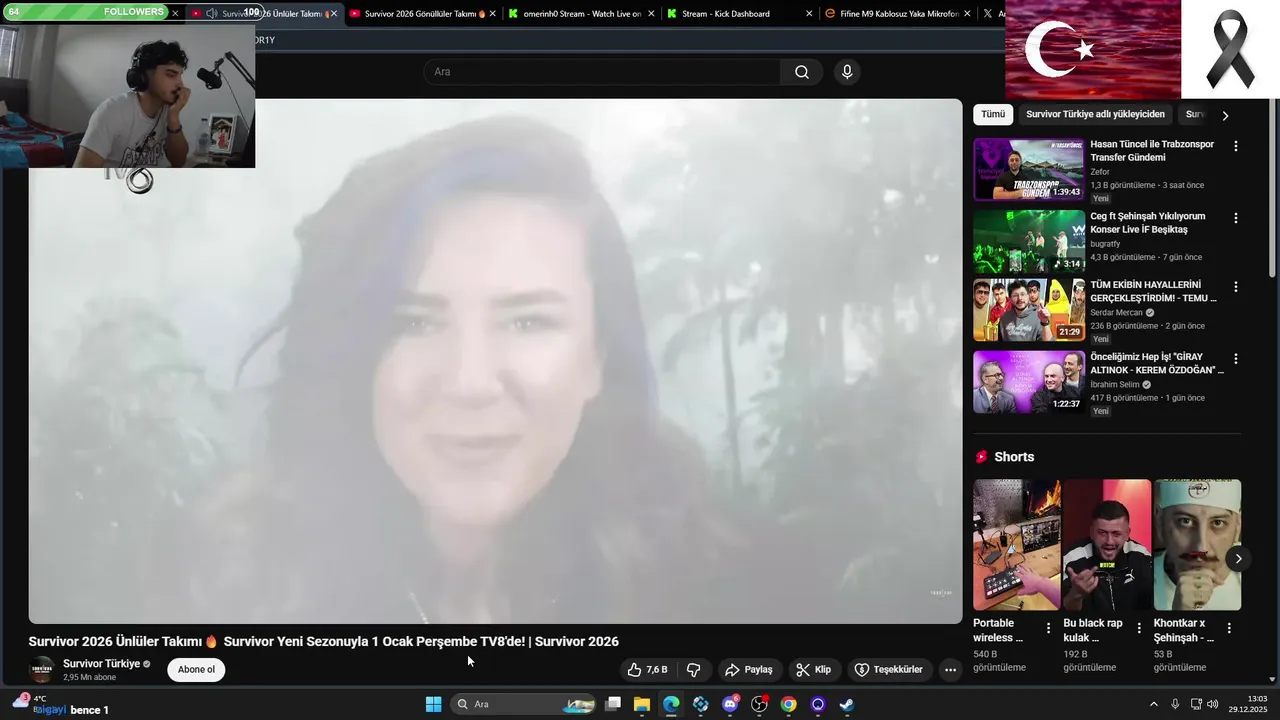
Task: Open the Windows Start menu
Action: (x=433, y=704)
